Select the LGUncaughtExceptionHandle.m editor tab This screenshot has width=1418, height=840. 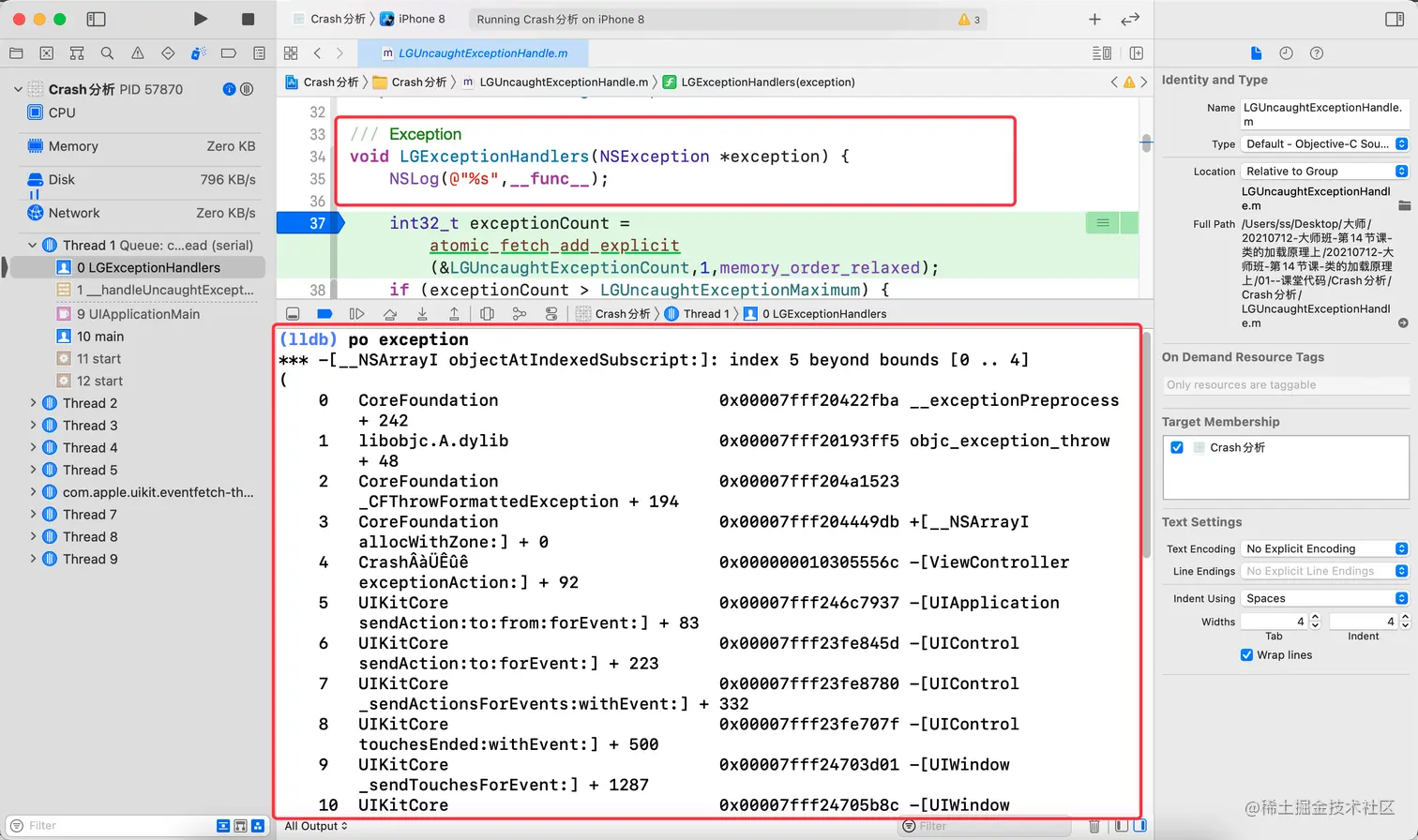pos(475,53)
